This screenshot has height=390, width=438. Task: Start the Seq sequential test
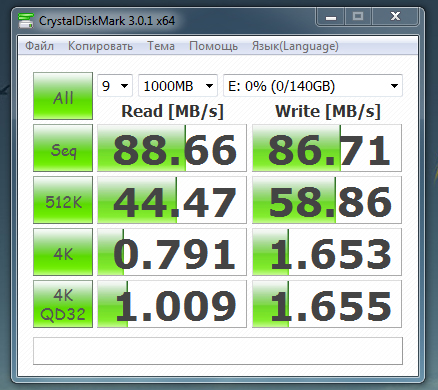coord(63,148)
